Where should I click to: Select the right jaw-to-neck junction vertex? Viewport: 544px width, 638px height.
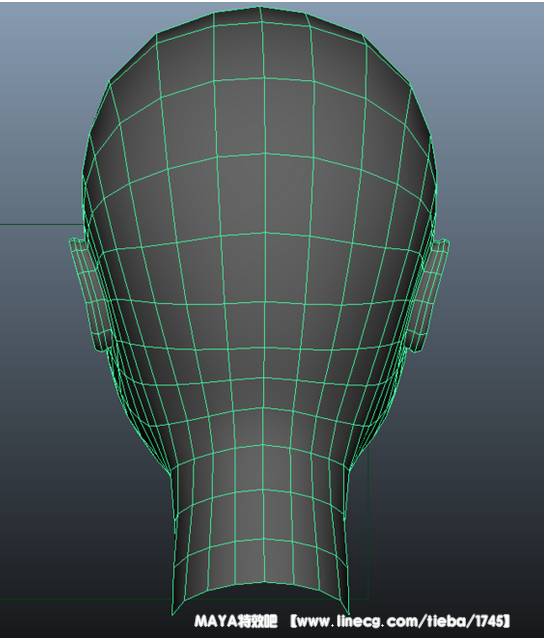pyautogui.click(x=349, y=471)
